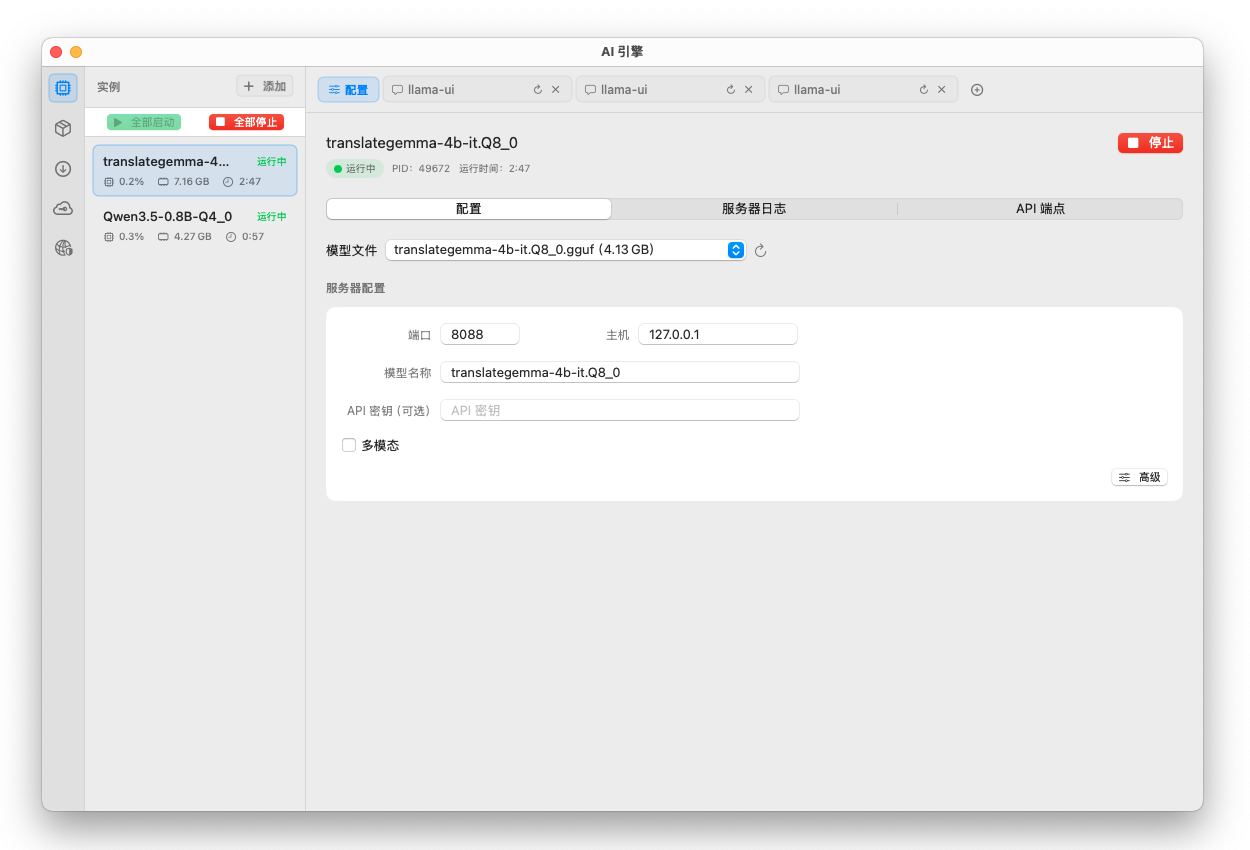This screenshot has height=850, width=1250.
Task: Click CPU icon on Qwen3.5 row
Action: pyautogui.click(x=109, y=237)
